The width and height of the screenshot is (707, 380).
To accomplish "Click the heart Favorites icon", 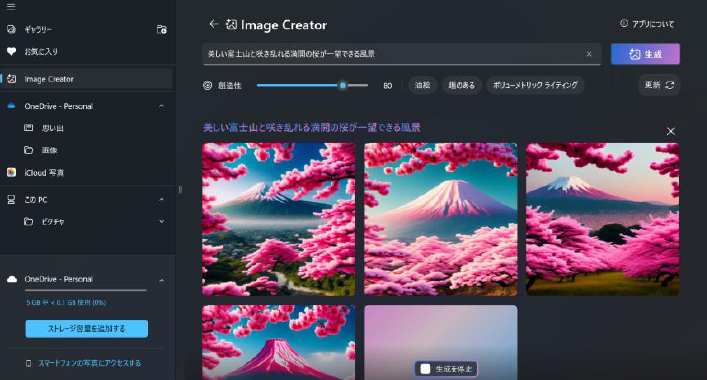I will 11,51.
